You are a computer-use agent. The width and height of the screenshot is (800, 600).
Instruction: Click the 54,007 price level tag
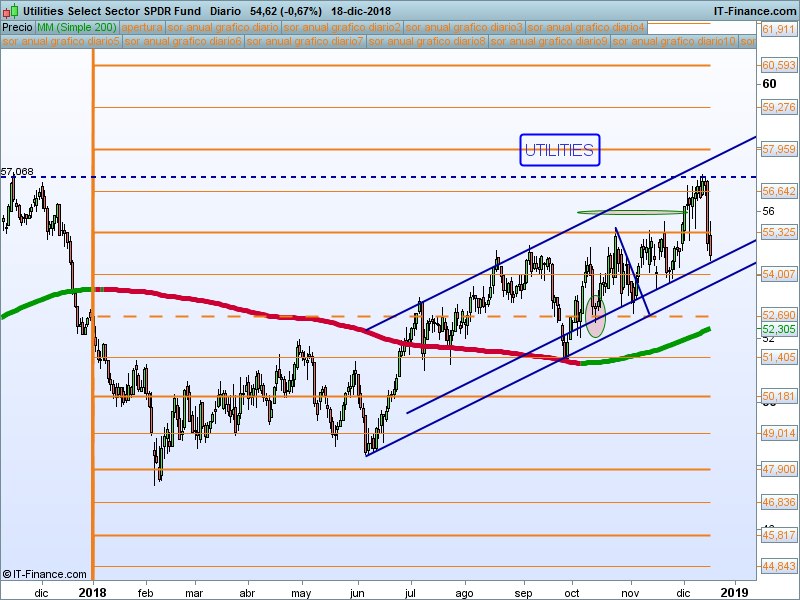coord(778,274)
